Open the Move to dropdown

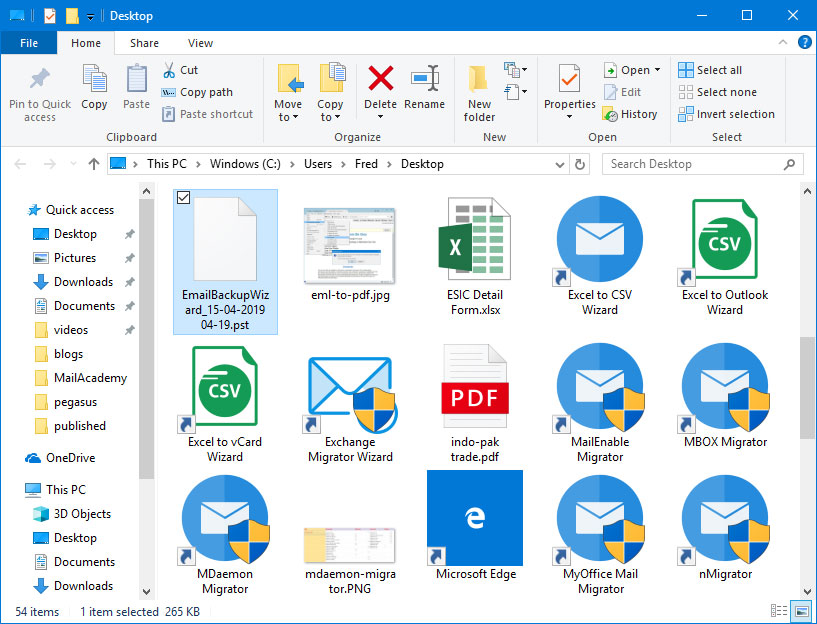tap(288, 111)
